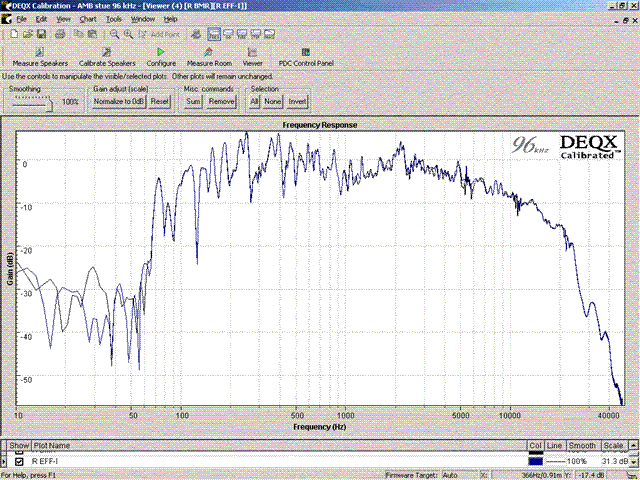Screen dimensions: 640x480
Task: Open the Measure Speakers tool
Action: click(x=39, y=57)
